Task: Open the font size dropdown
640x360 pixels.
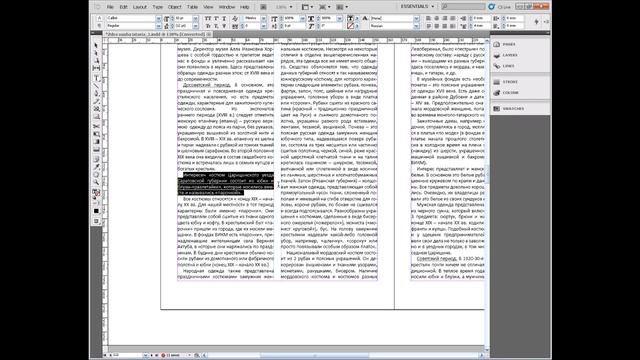Action: (196, 18)
